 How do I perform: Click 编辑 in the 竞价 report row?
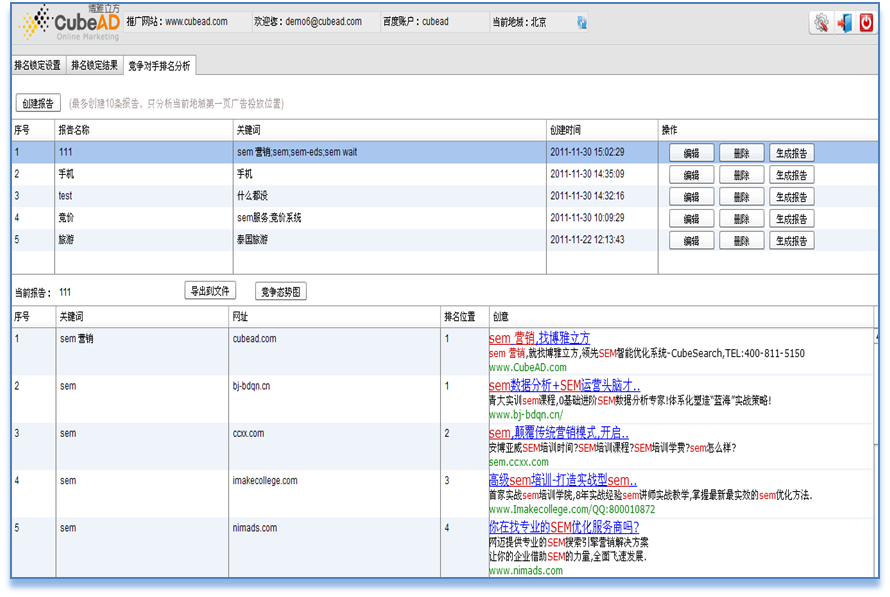point(691,219)
